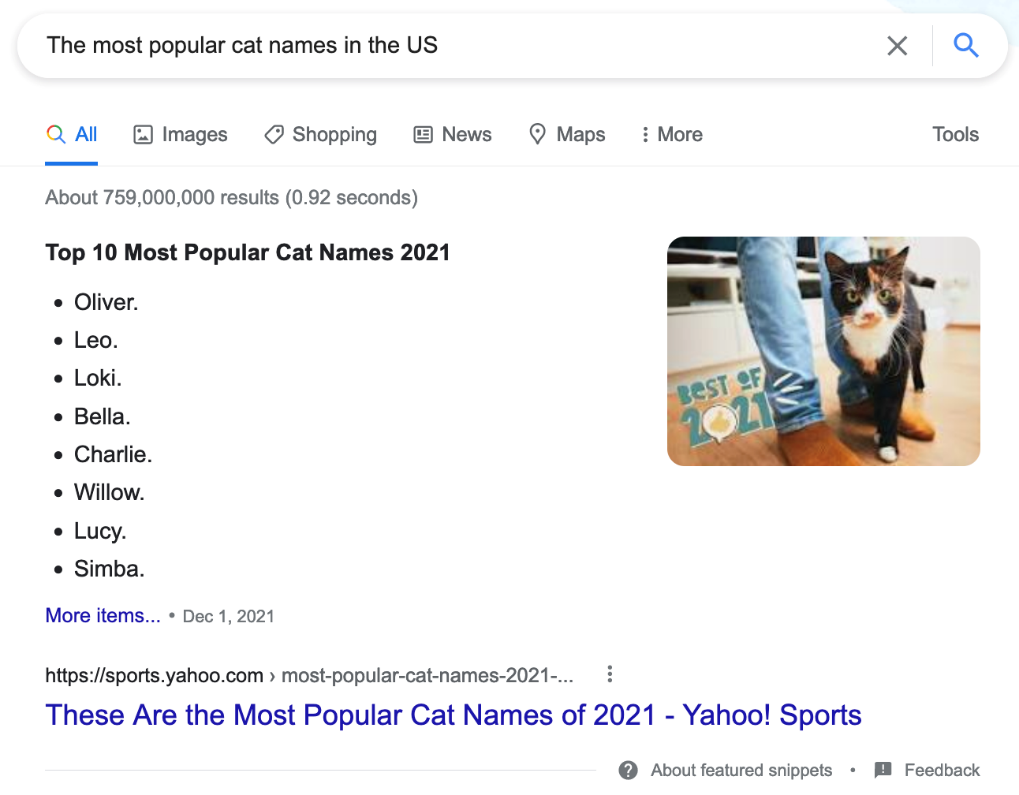1019x795 pixels.
Task: Switch to the Images tab
Action: point(194,135)
